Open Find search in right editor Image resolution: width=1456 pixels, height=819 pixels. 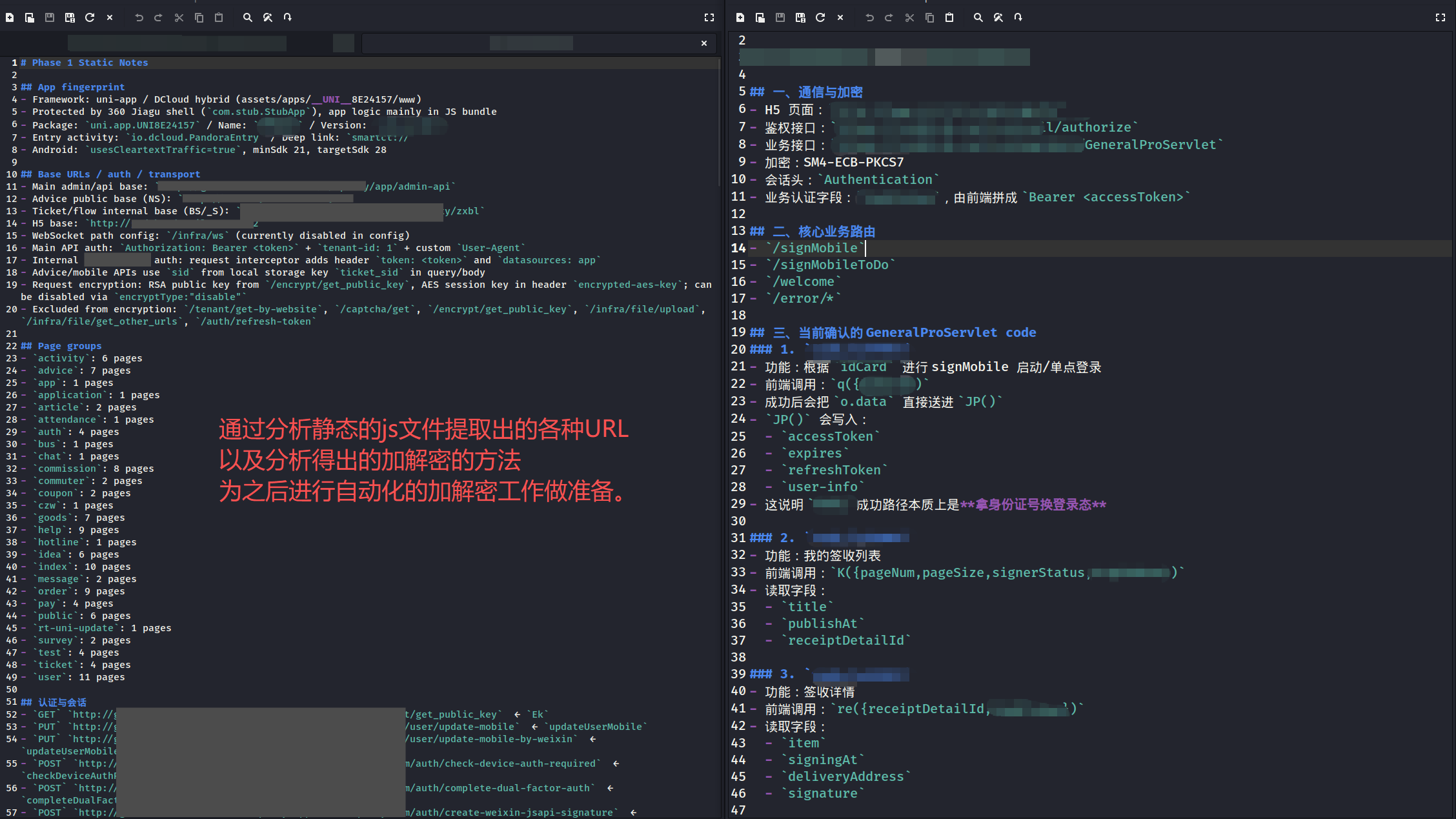[978, 17]
